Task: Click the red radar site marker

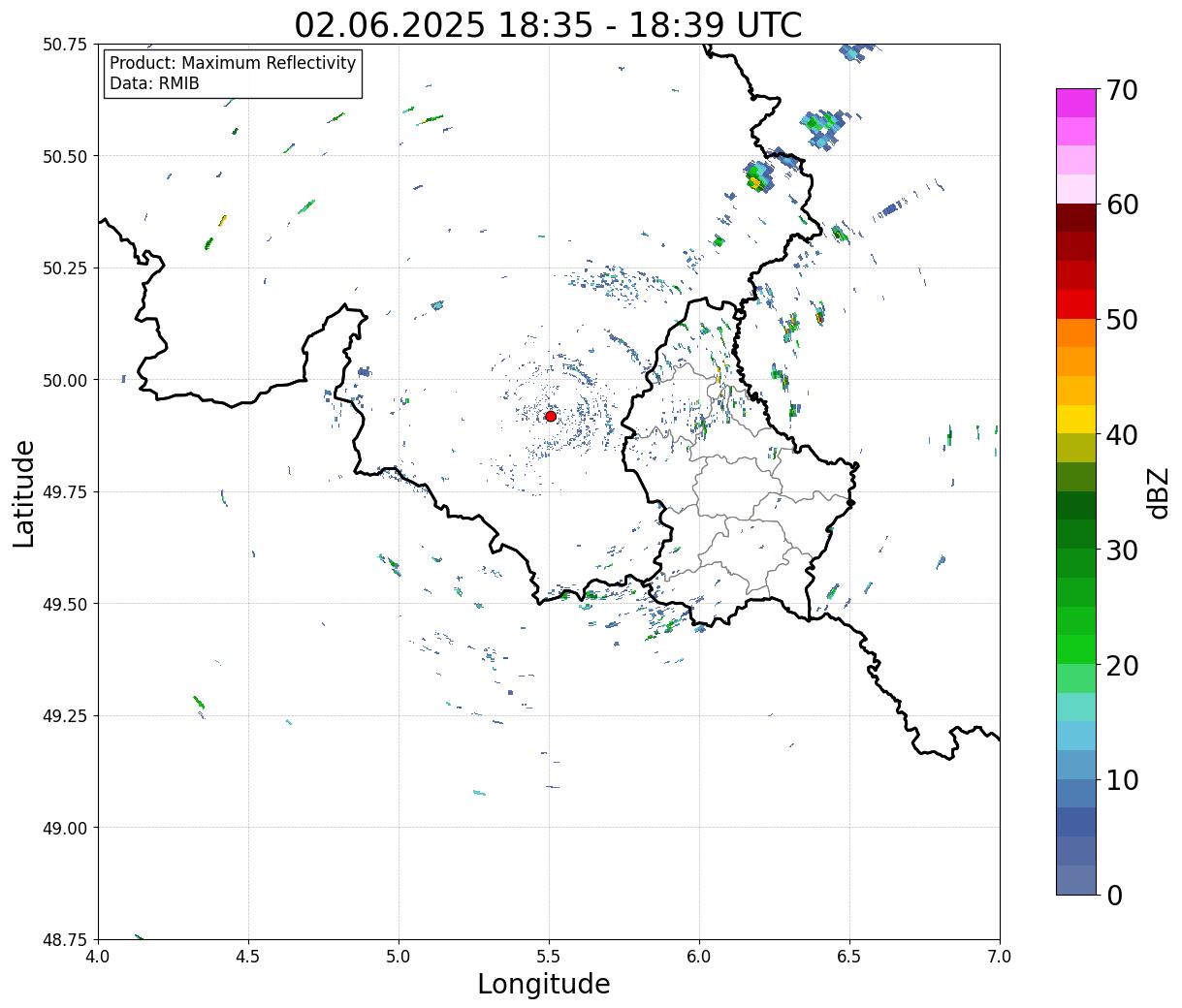Action: pyautogui.click(x=551, y=416)
